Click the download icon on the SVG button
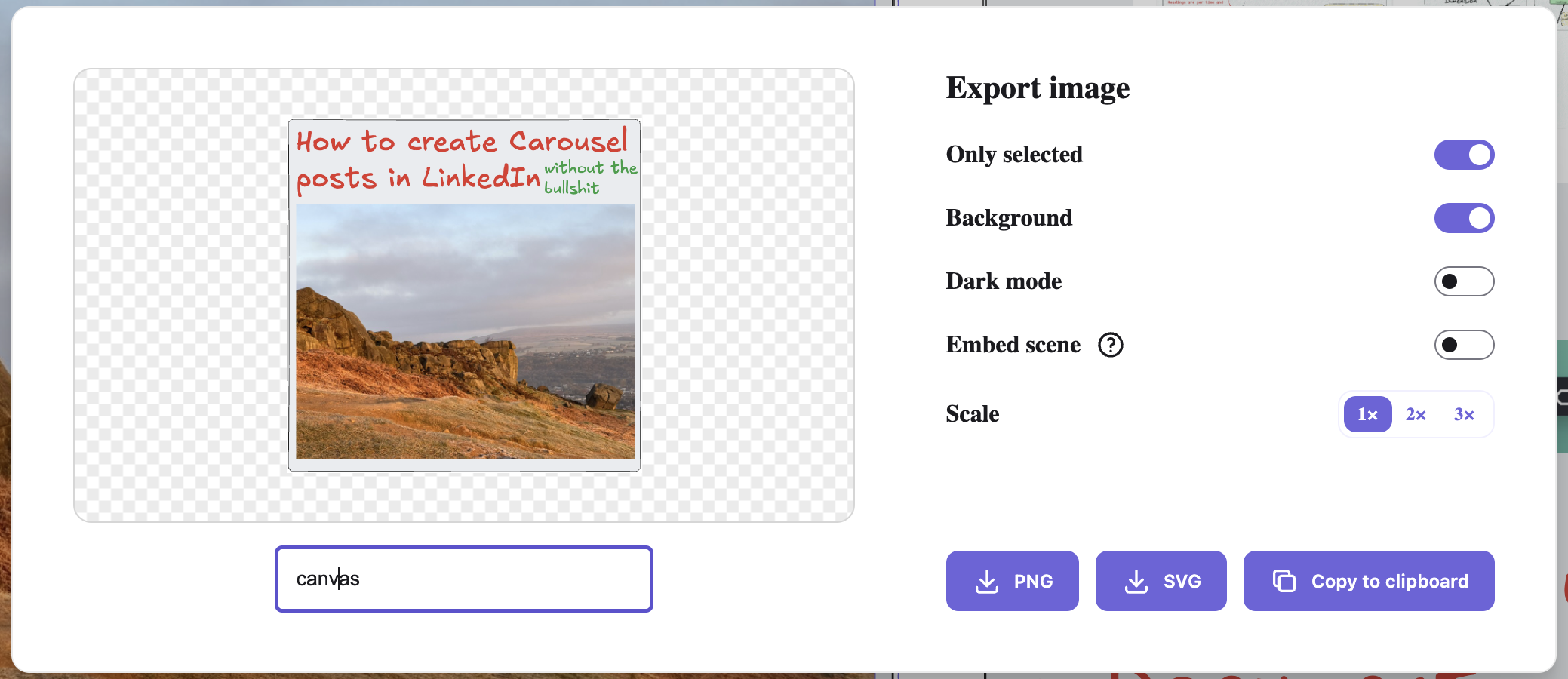 tap(1136, 582)
